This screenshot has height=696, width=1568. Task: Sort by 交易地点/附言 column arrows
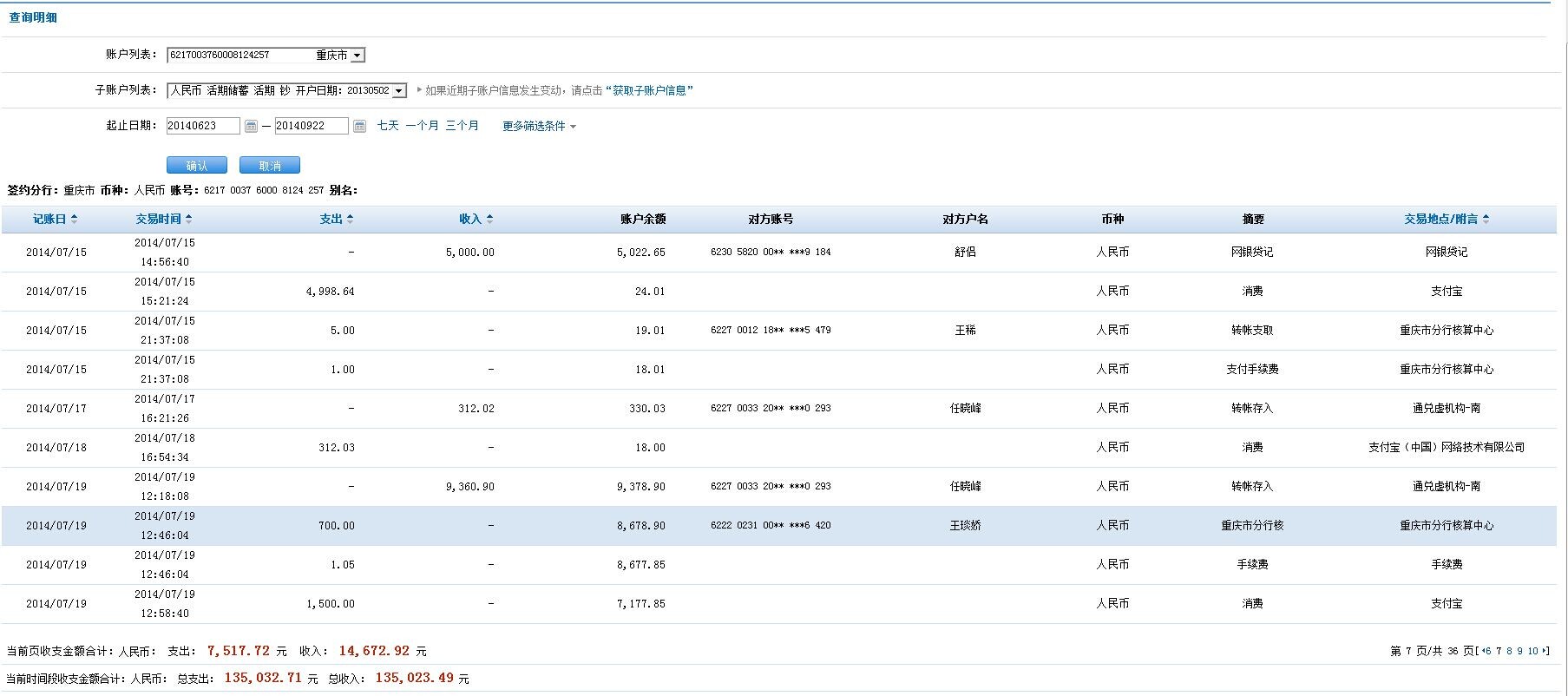1486,220
